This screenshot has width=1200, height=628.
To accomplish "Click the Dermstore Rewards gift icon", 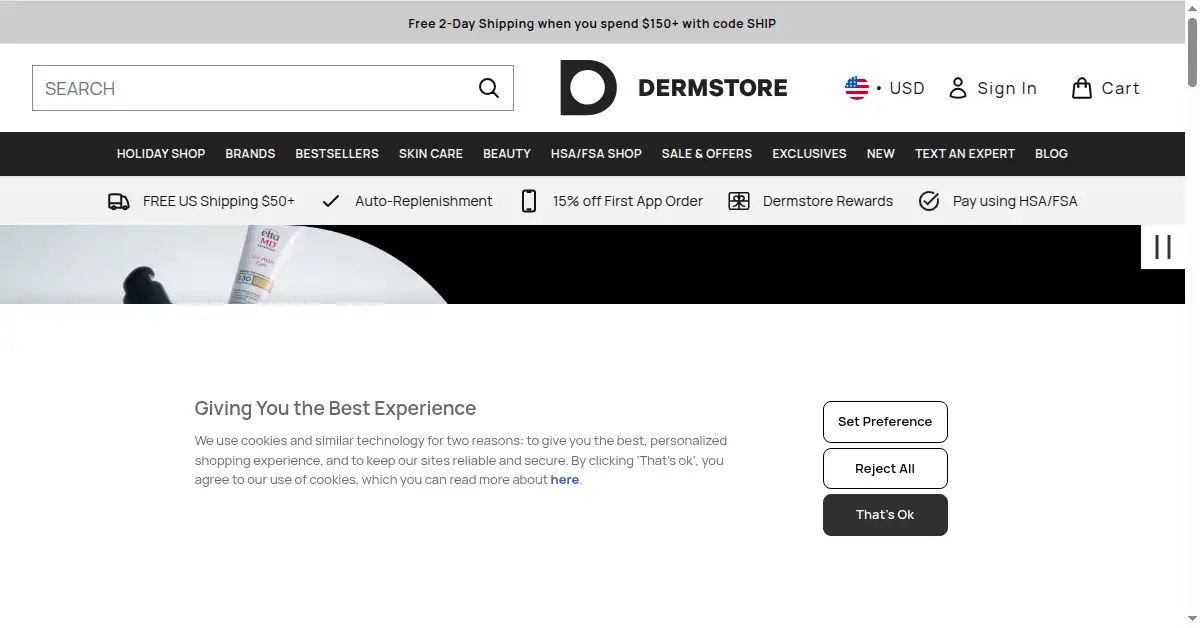I will [x=739, y=201].
